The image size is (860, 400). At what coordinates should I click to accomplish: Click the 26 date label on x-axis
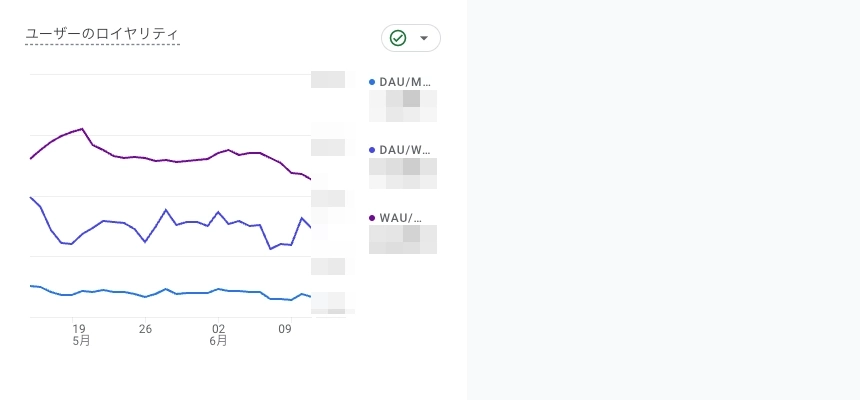pyautogui.click(x=145, y=329)
